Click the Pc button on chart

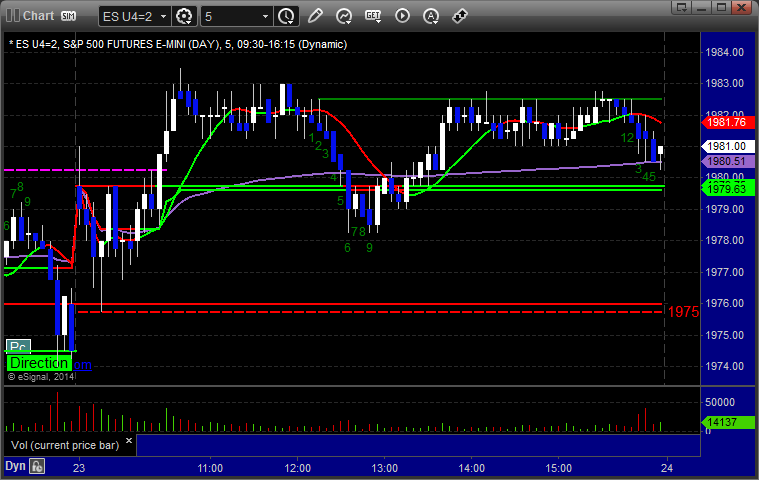[18, 346]
